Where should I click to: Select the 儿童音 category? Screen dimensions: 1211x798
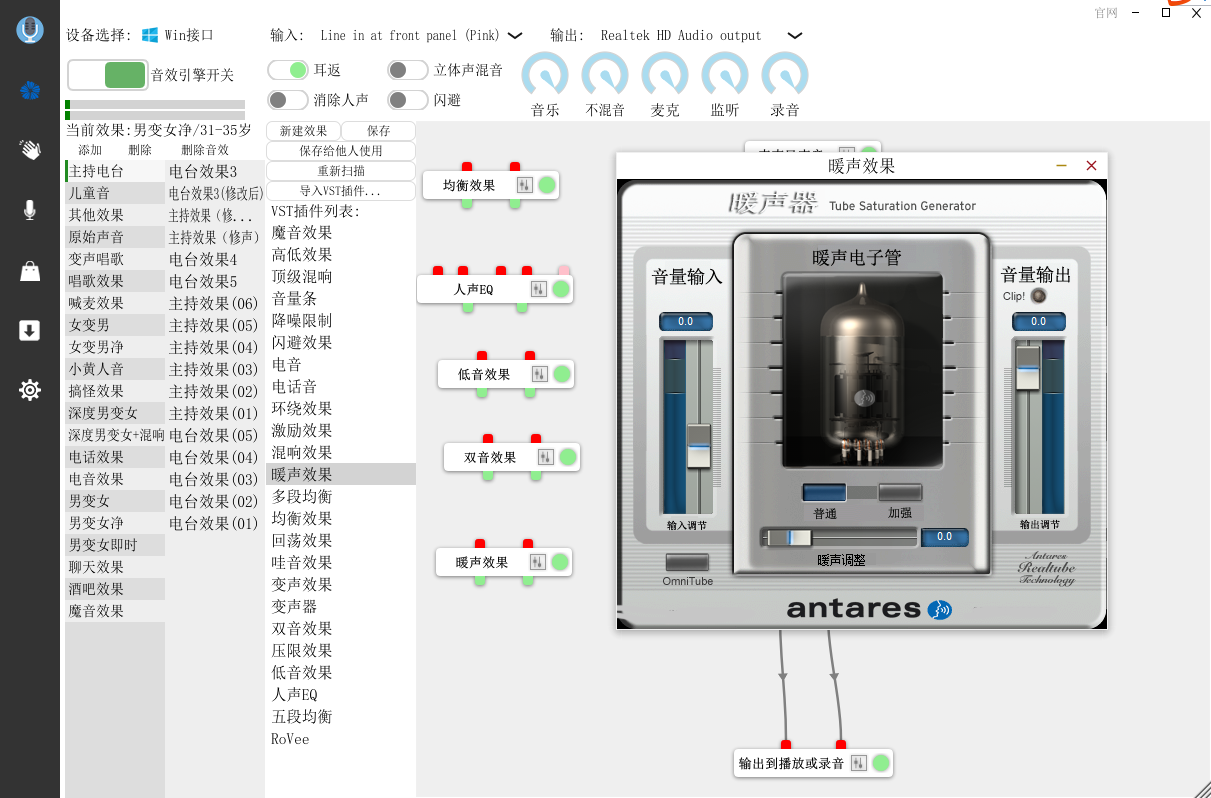115,193
